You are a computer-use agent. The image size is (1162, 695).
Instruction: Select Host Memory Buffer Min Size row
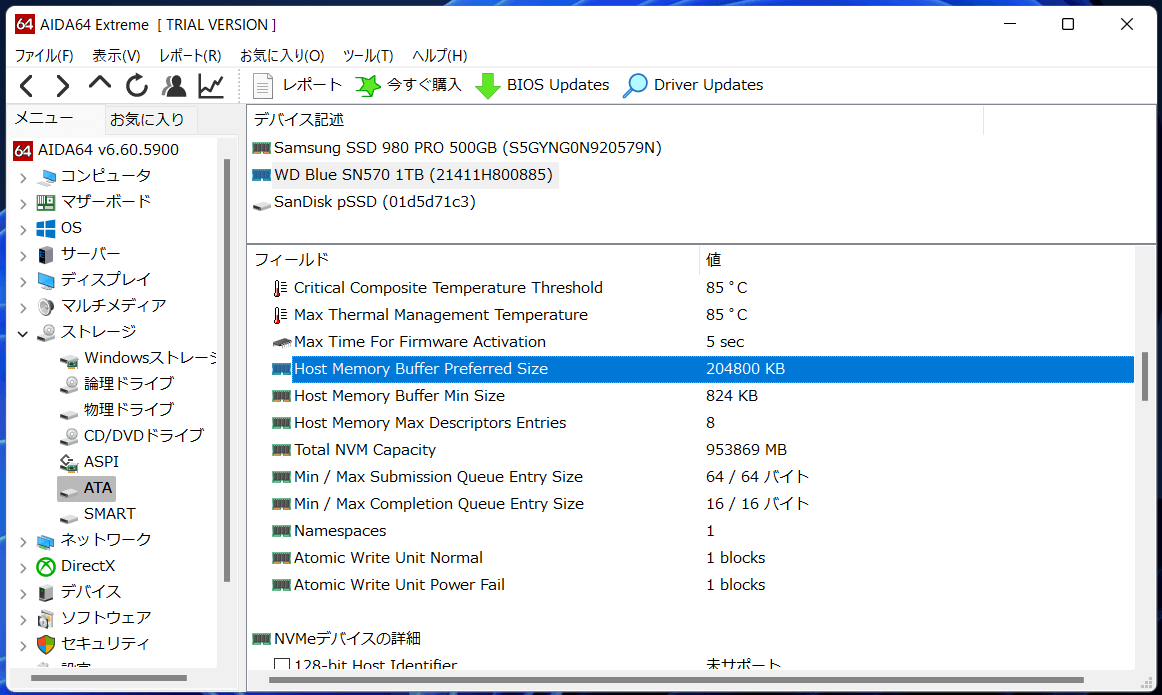click(703, 396)
